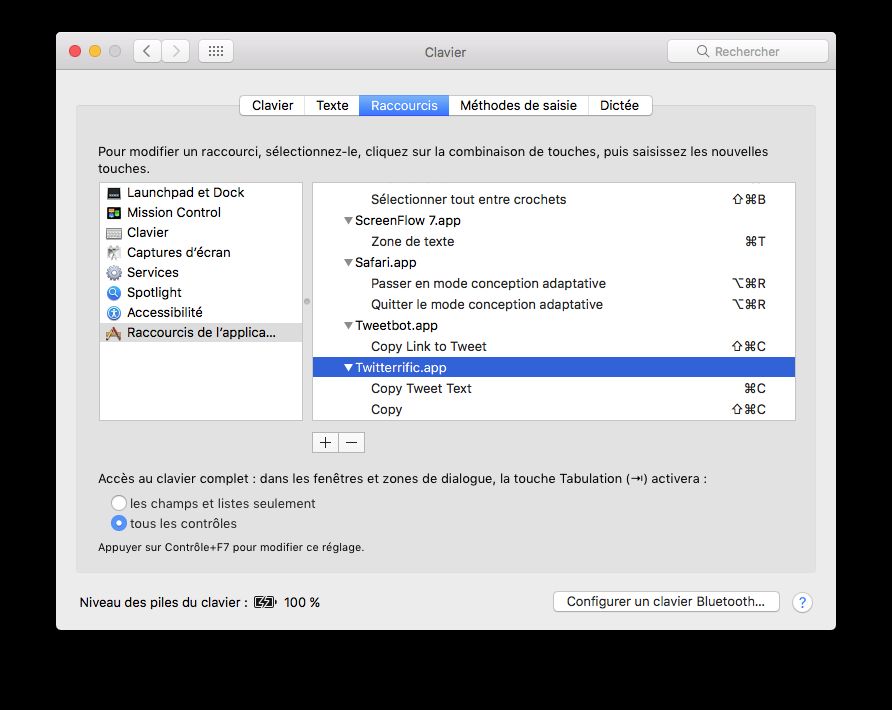Screen dimensions: 892x710
Task: Select 'tous les contrôles' radio button
Action: pos(119,523)
